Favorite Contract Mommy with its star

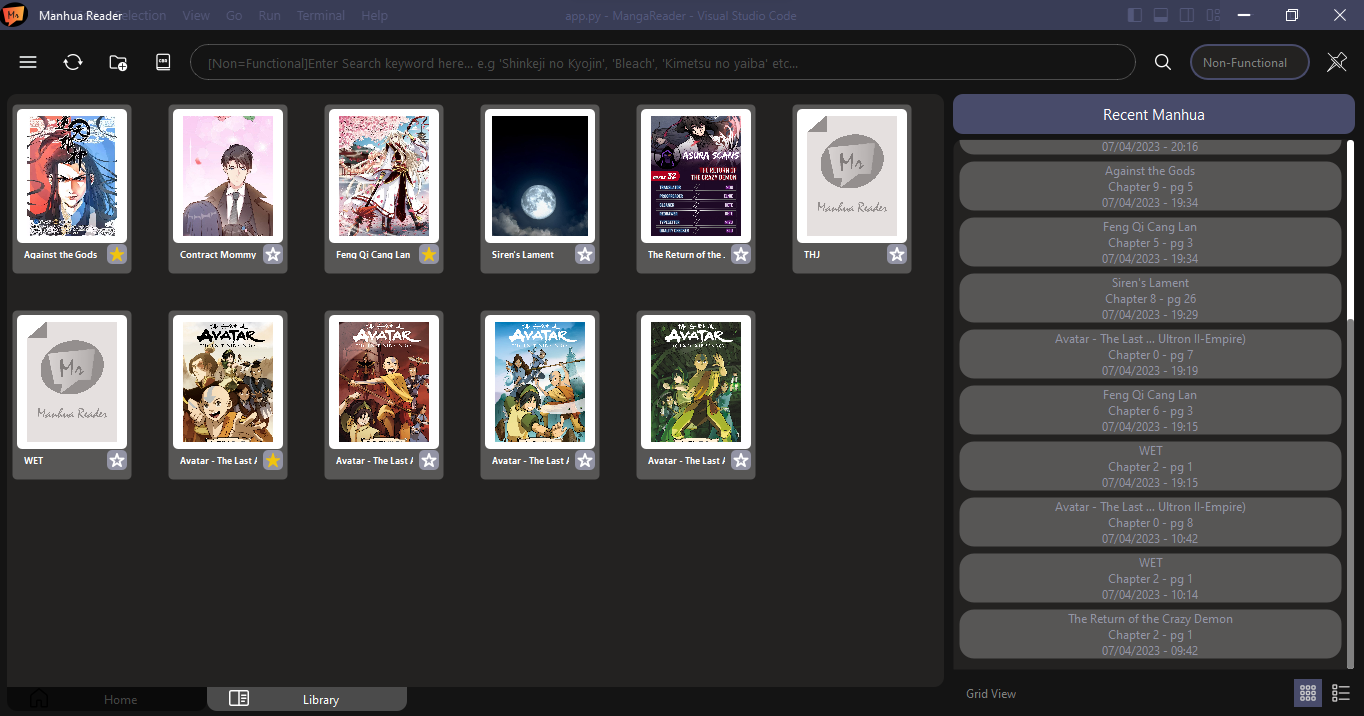273,254
